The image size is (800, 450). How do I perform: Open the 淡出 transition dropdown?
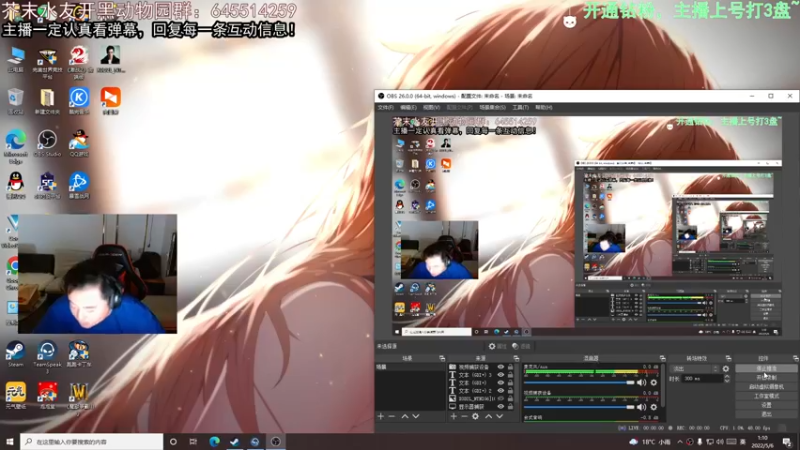(695, 368)
